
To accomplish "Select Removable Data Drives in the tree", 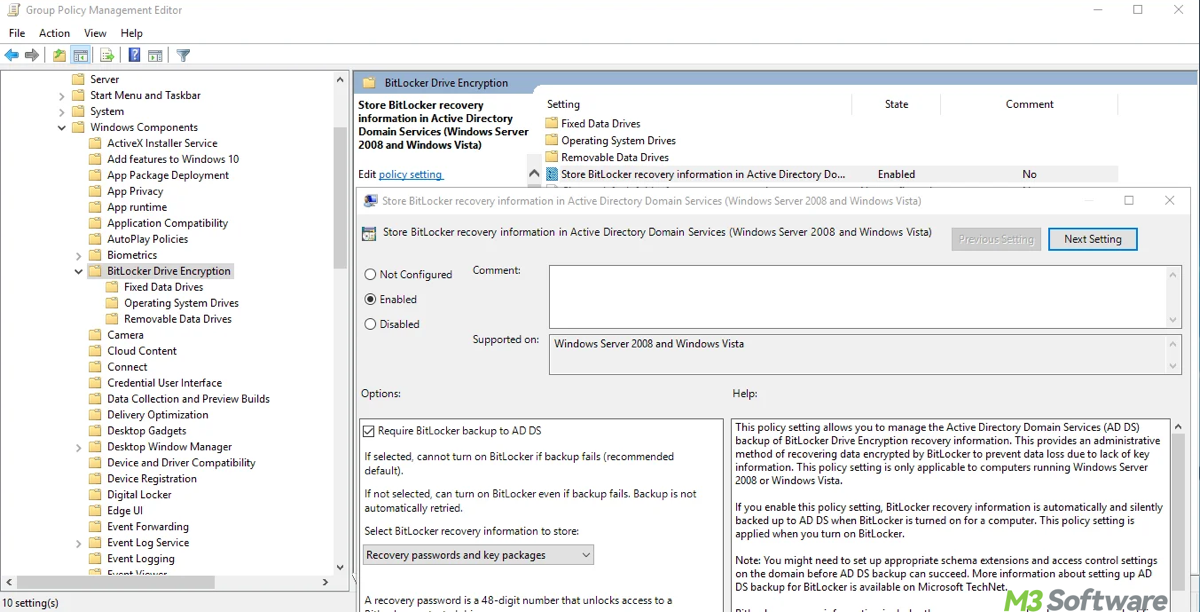I will point(177,319).
